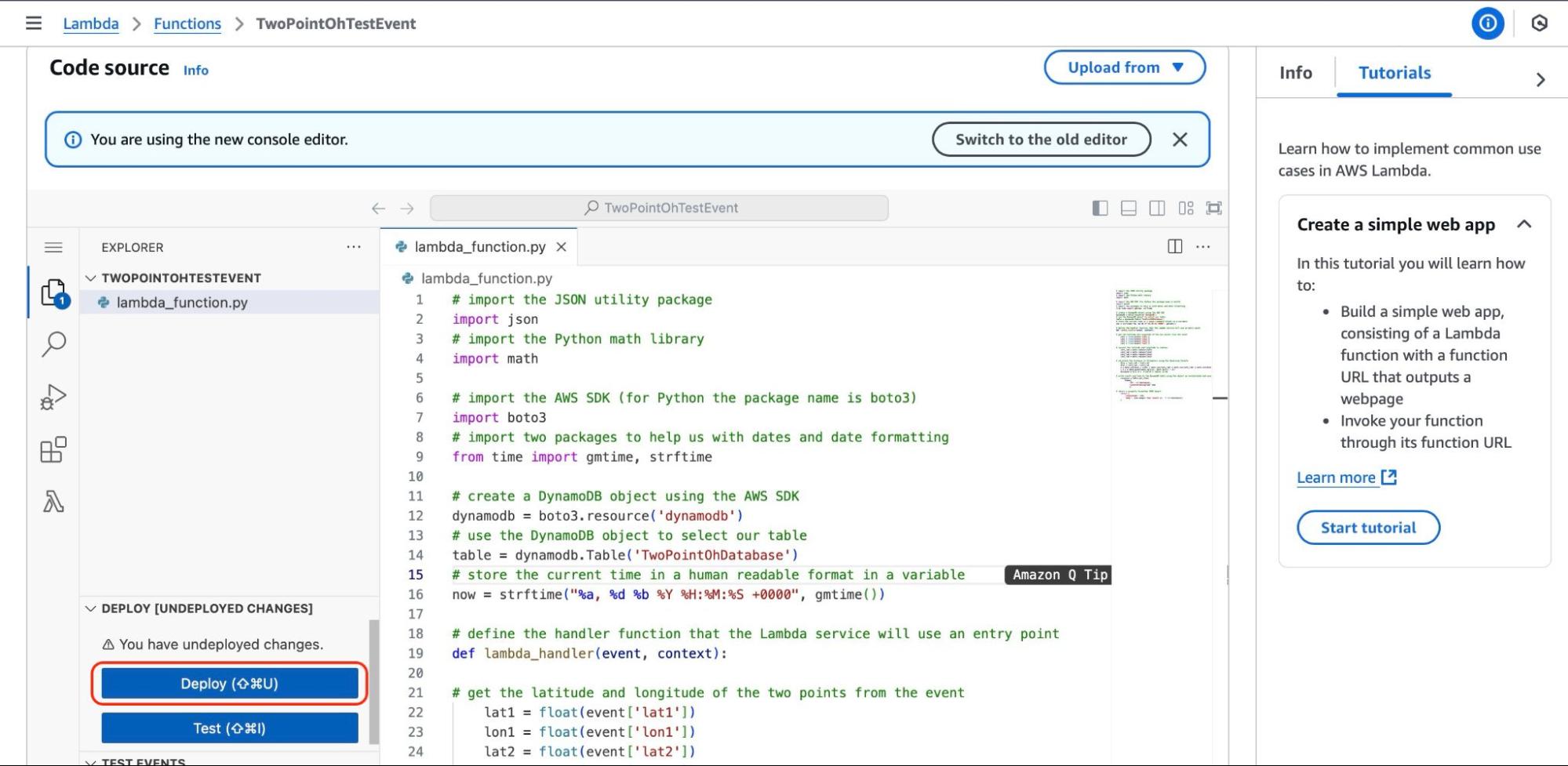
Task: Click the 'You have undeployed changes.' message
Action: 221,644
